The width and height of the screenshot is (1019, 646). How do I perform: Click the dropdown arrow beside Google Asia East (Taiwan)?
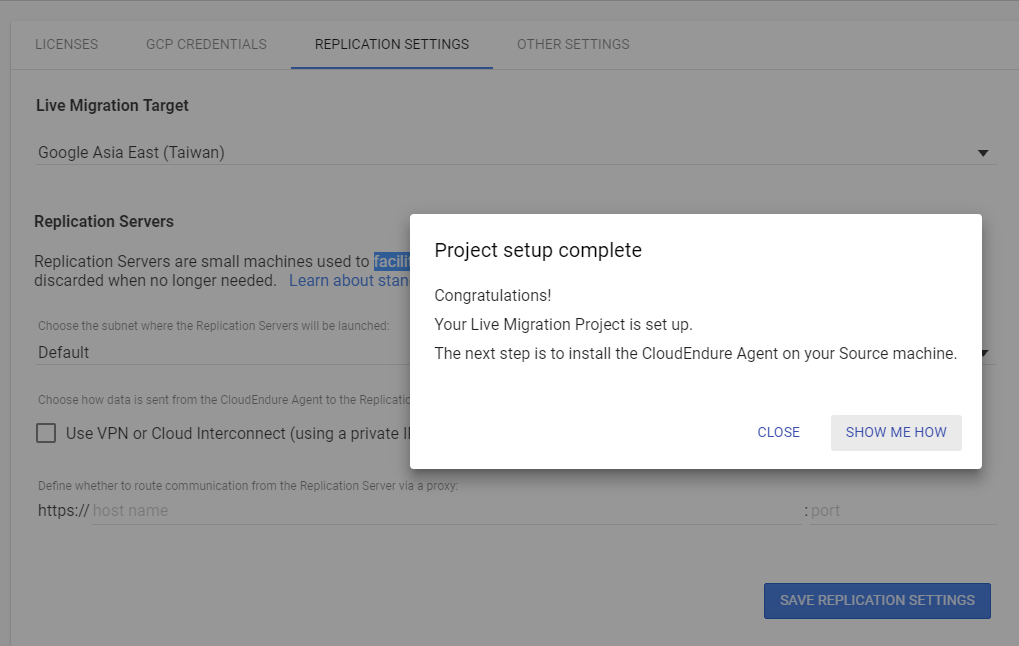point(982,152)
